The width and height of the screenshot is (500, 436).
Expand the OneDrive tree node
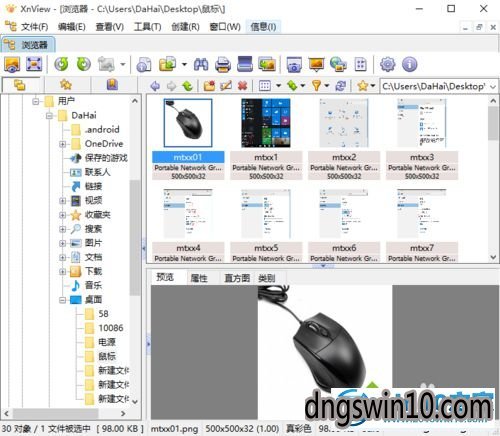click(62, 144)
